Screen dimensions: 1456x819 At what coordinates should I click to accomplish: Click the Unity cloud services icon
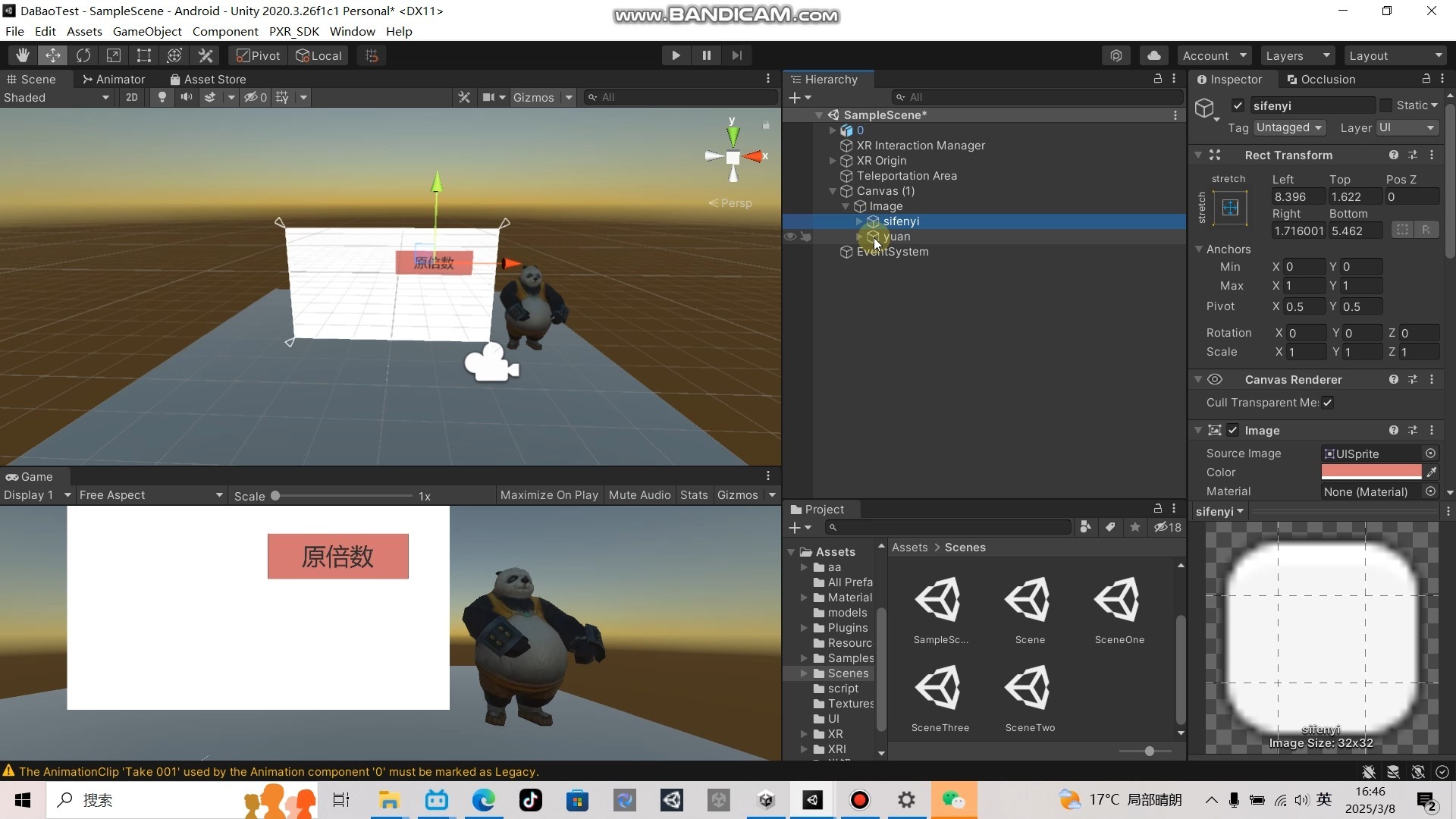point(1153,55)
